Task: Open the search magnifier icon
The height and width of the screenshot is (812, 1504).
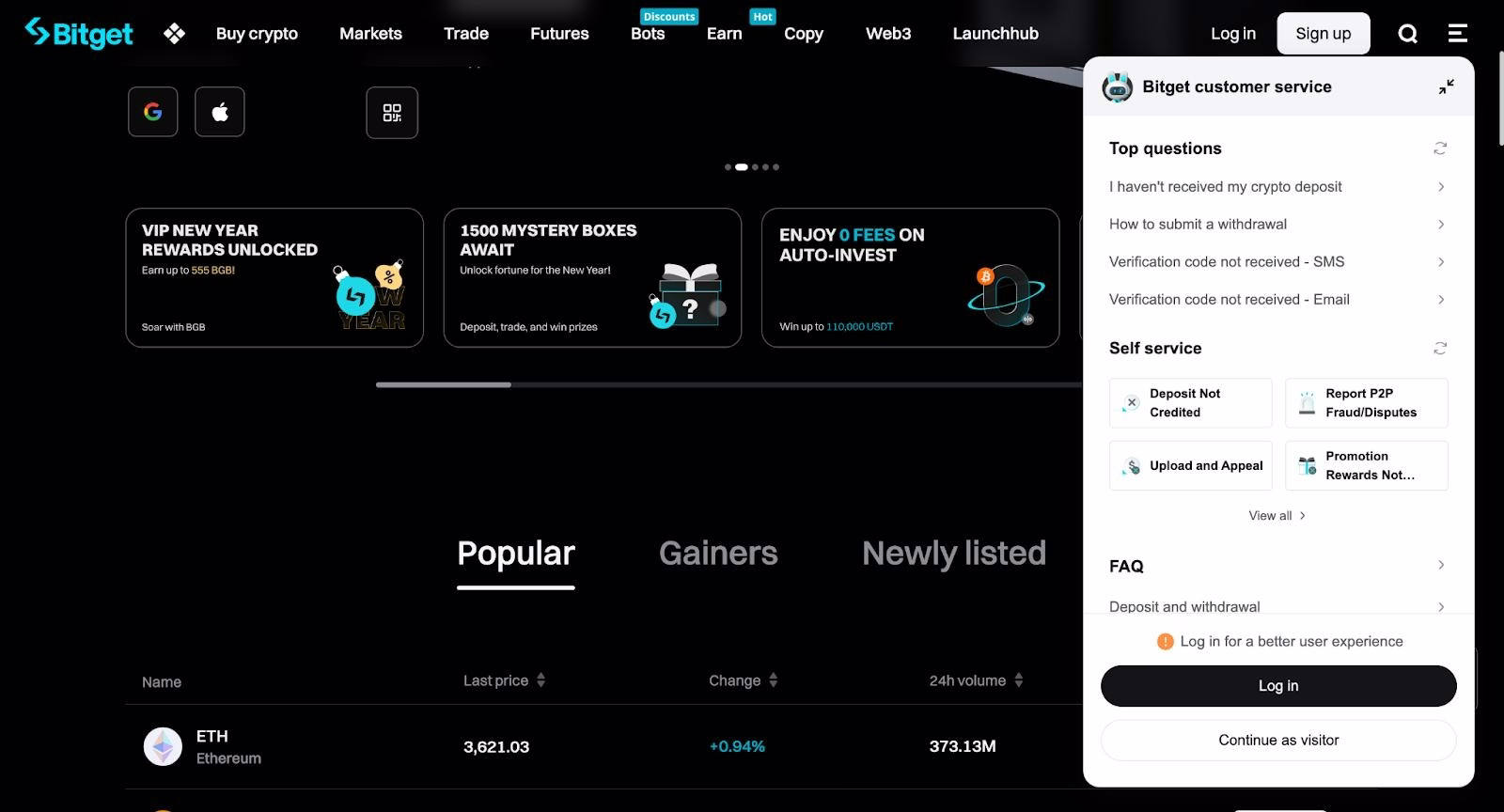Action: point(1407,34)
